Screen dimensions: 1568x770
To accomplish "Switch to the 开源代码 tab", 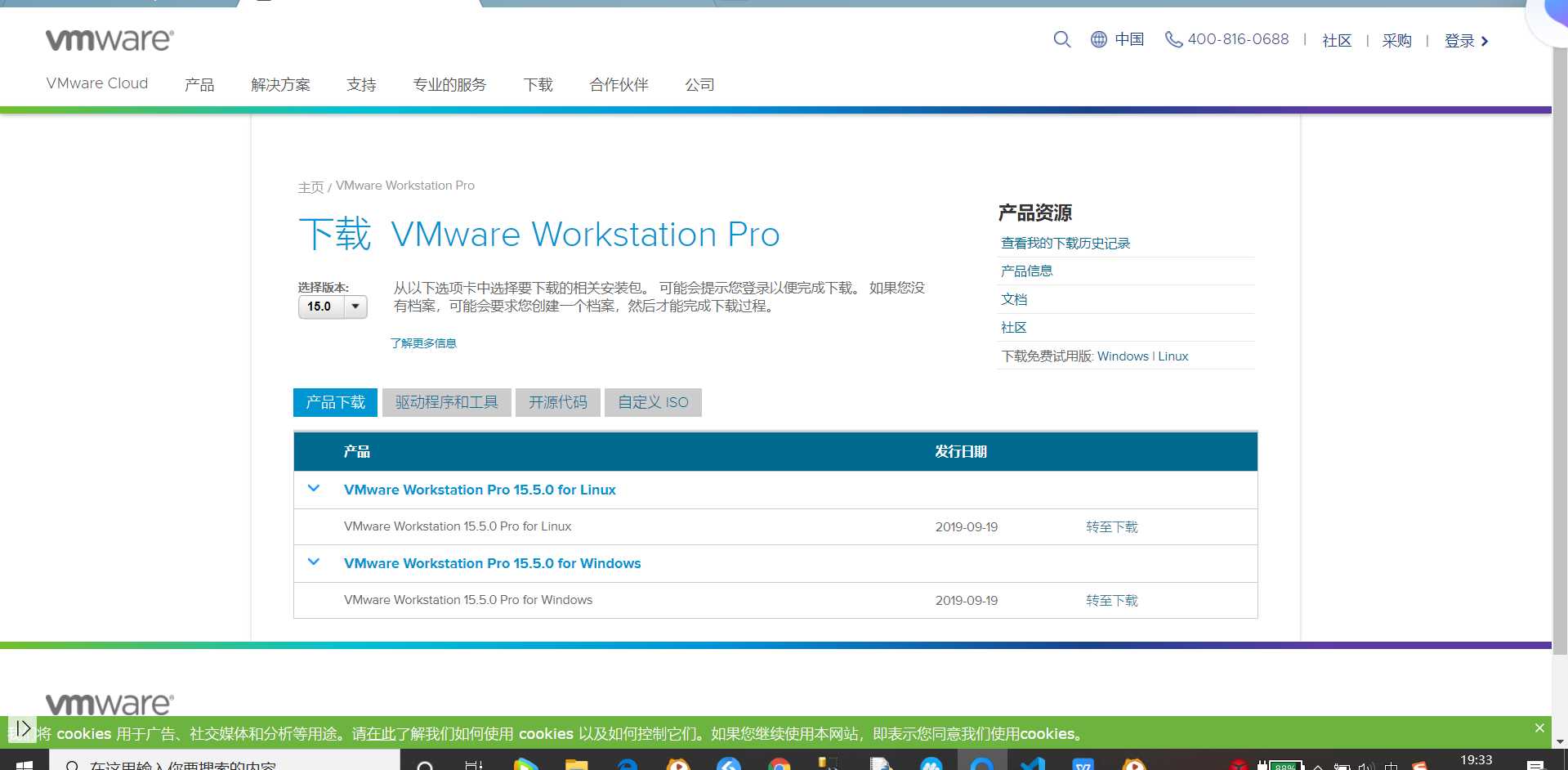I will (x=557, y=402).
